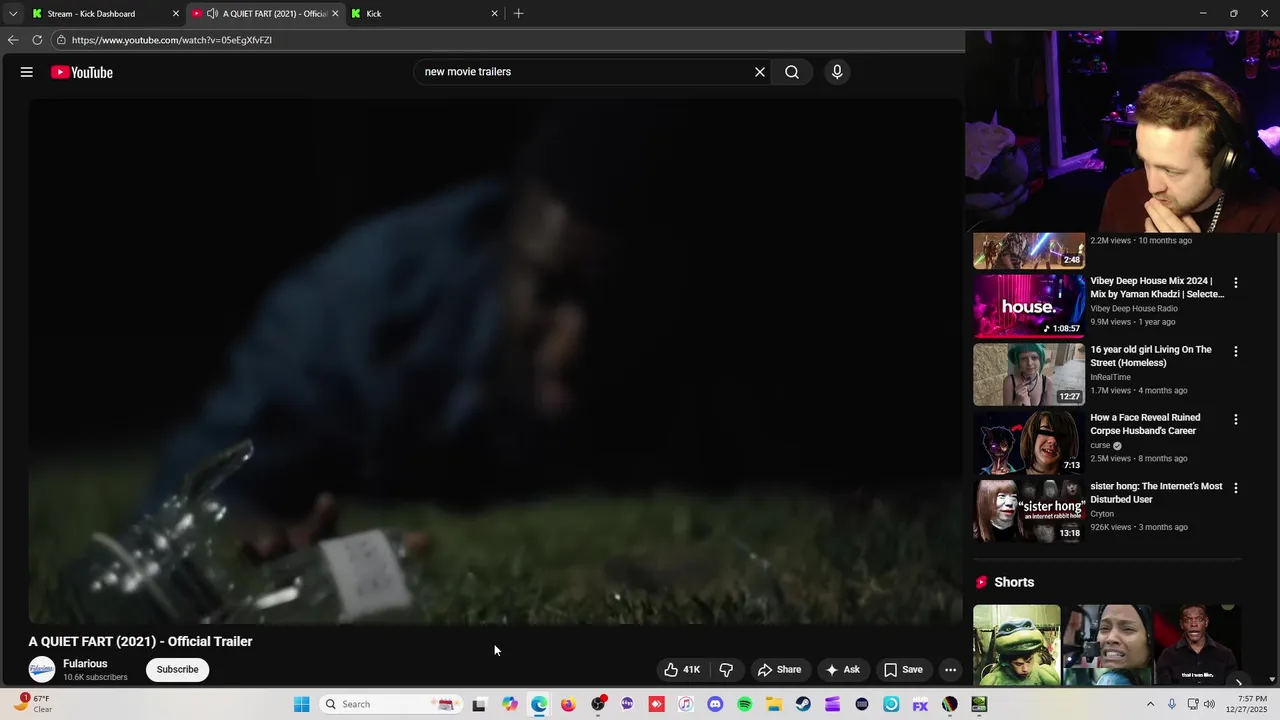
Task: Click 'How a Face Reveal Ruined Corpse Husband's Career' title
Action: coord(1145,424)
